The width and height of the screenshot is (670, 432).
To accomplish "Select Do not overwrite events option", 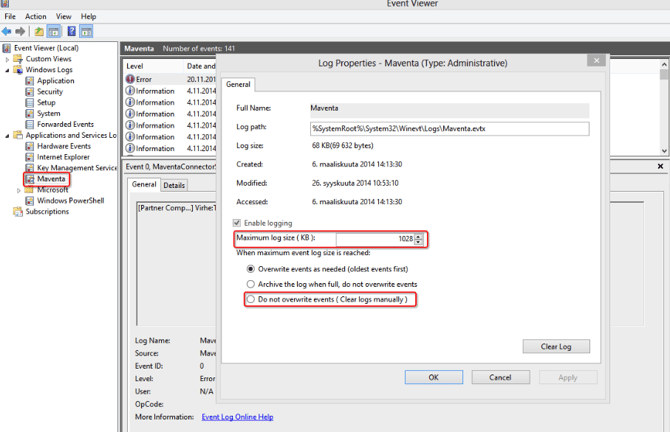I will click(x=251, y=300).
